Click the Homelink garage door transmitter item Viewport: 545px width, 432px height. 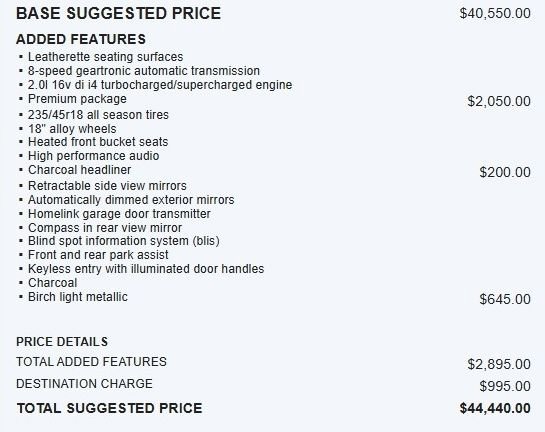click(x=119, y=214)
